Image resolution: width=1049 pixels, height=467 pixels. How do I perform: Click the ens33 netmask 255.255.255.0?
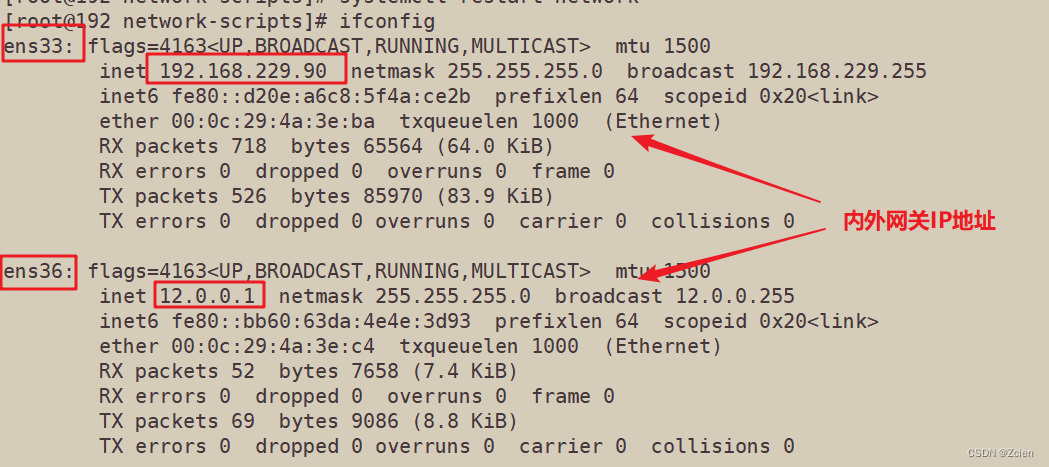click(x=525, y=71)
